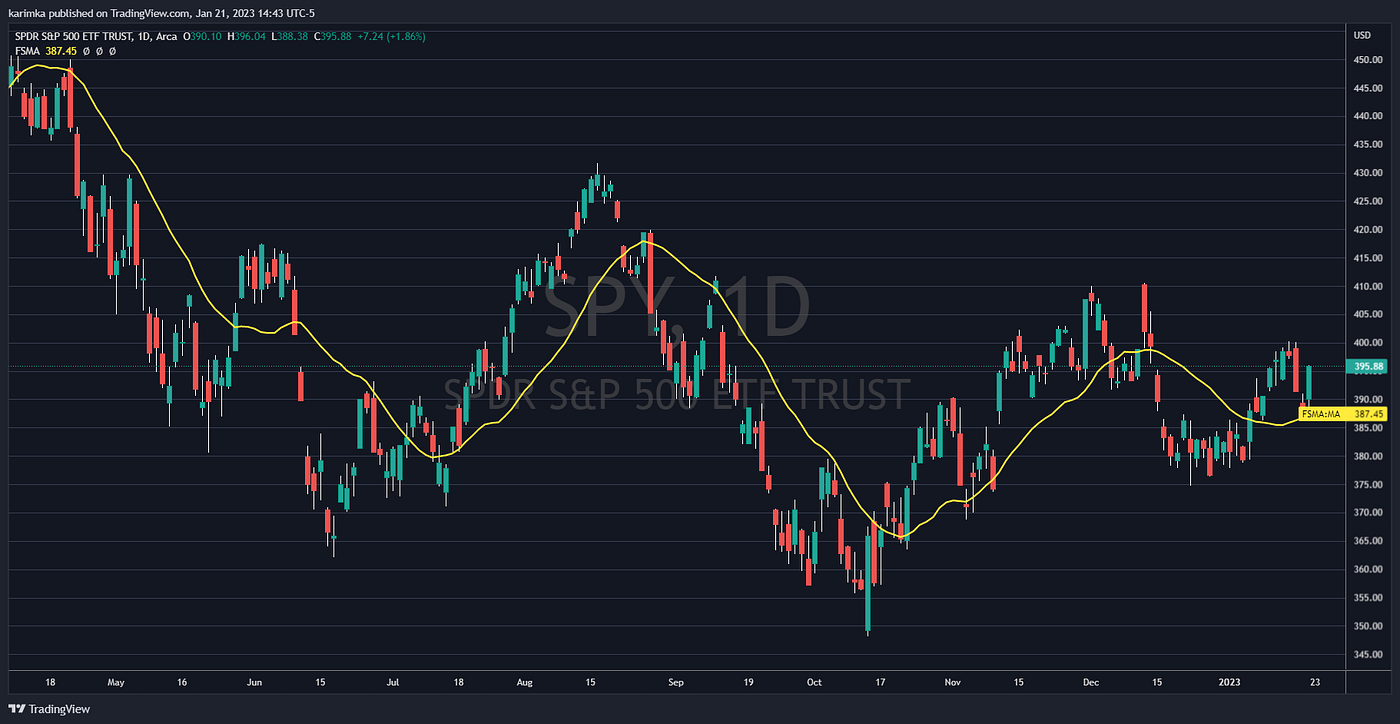
Task: Click the 440.00 price axis label
Action: click(1366, 117)
